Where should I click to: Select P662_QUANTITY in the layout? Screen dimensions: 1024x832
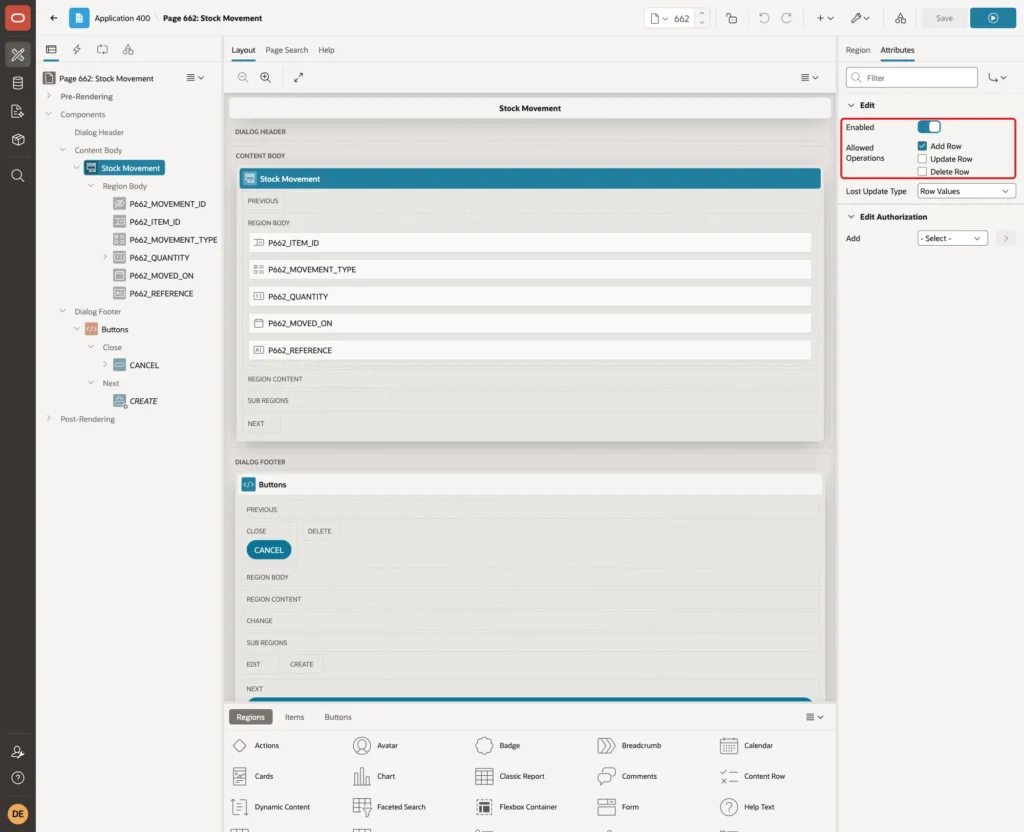tap(530, 296)
